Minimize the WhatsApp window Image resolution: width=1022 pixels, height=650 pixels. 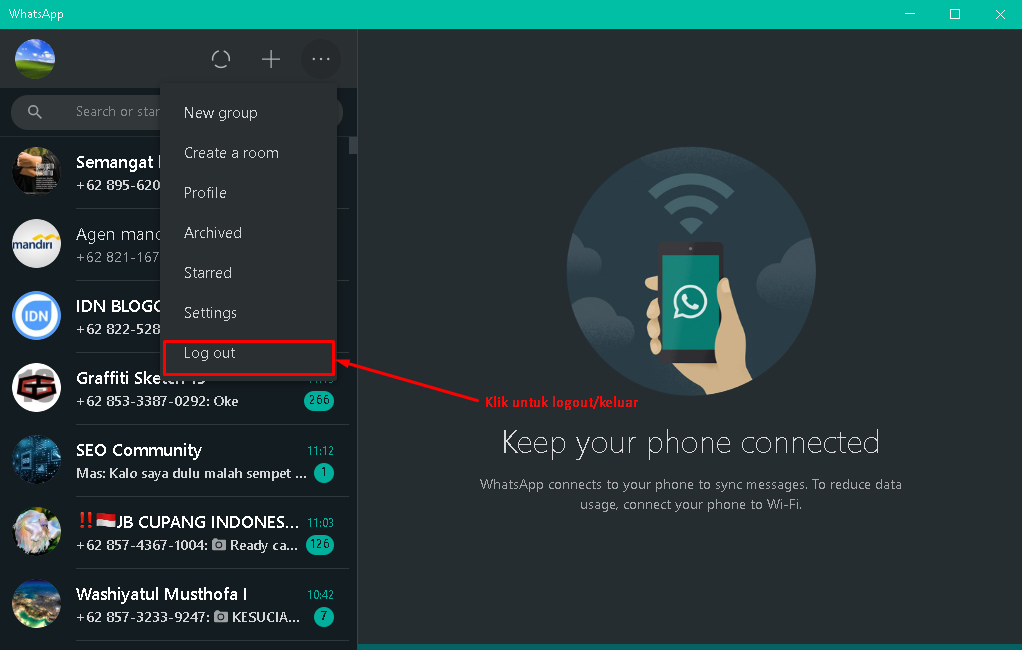click(x=910, y=14)
